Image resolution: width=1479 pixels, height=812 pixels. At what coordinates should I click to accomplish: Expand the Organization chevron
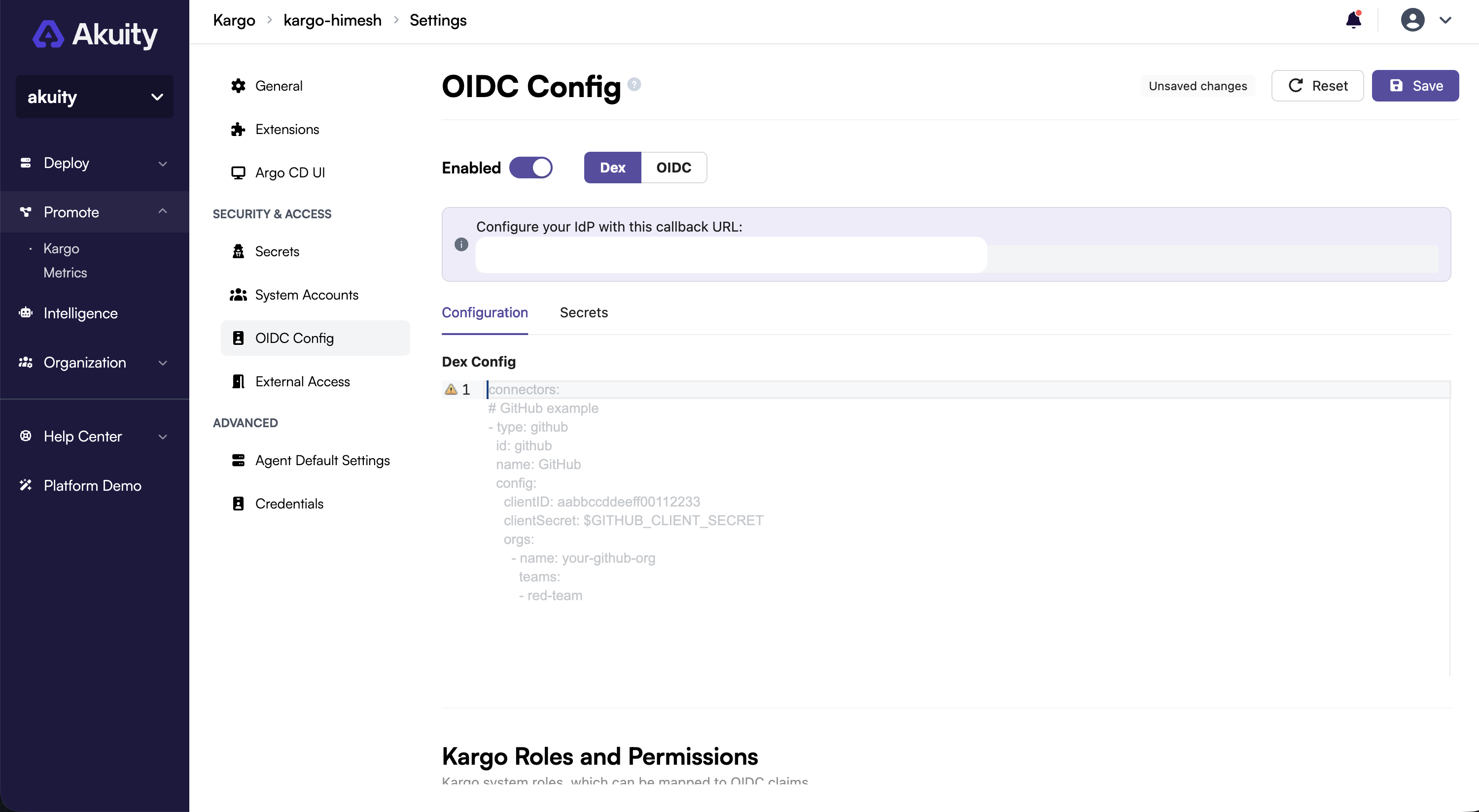coord(163,363)
